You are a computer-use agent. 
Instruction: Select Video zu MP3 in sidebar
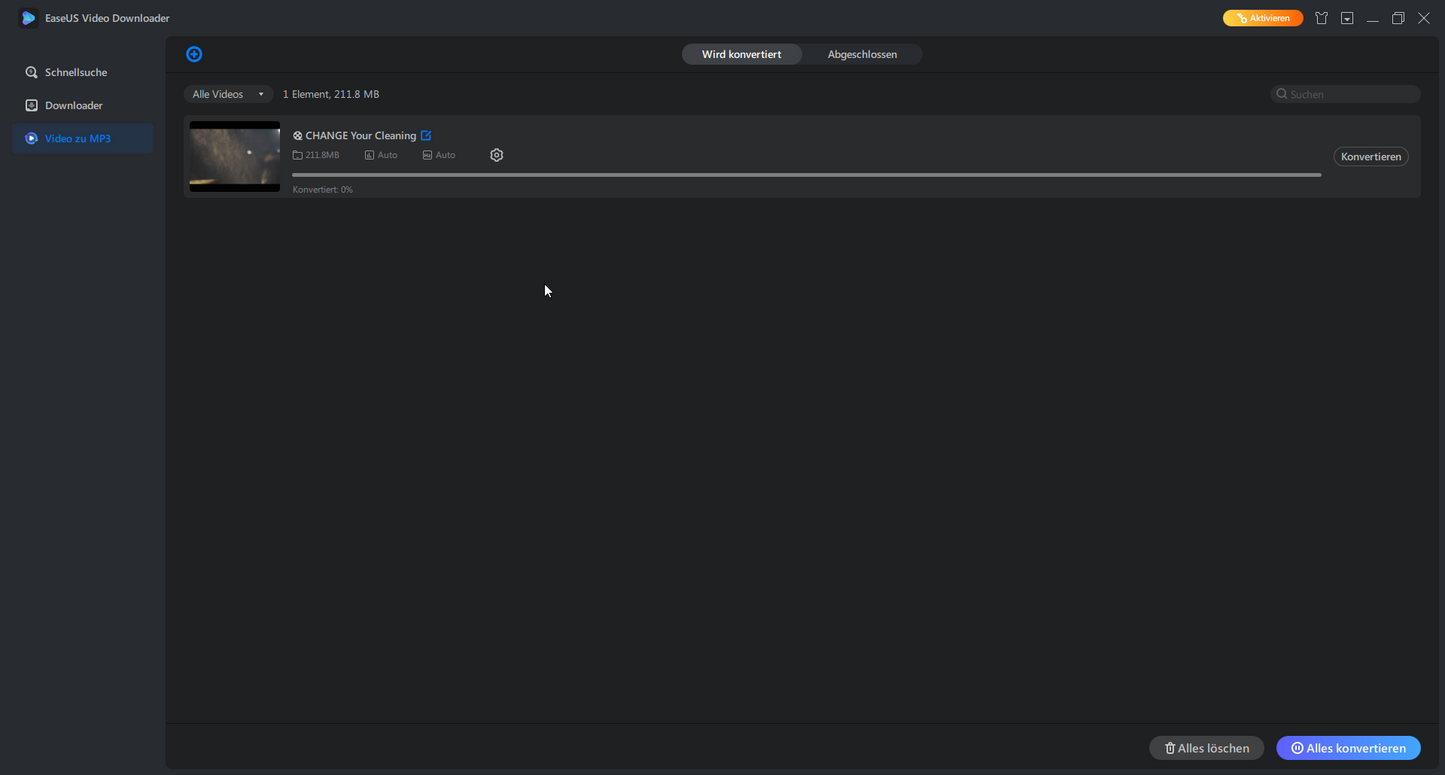[78, 138]
